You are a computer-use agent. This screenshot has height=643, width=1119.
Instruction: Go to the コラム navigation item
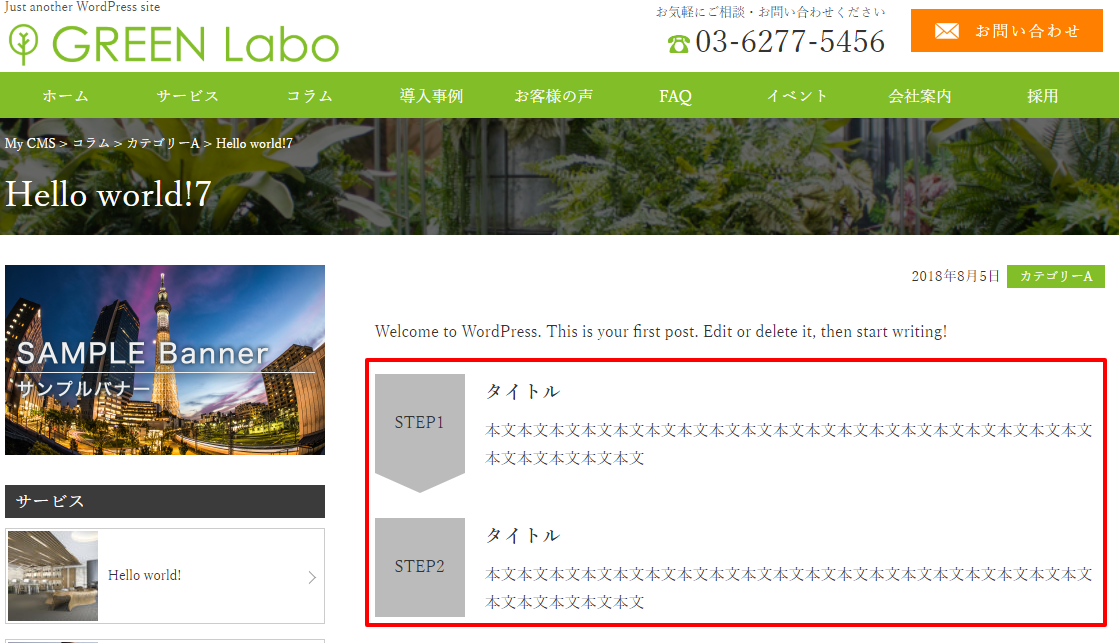point(310,96)
